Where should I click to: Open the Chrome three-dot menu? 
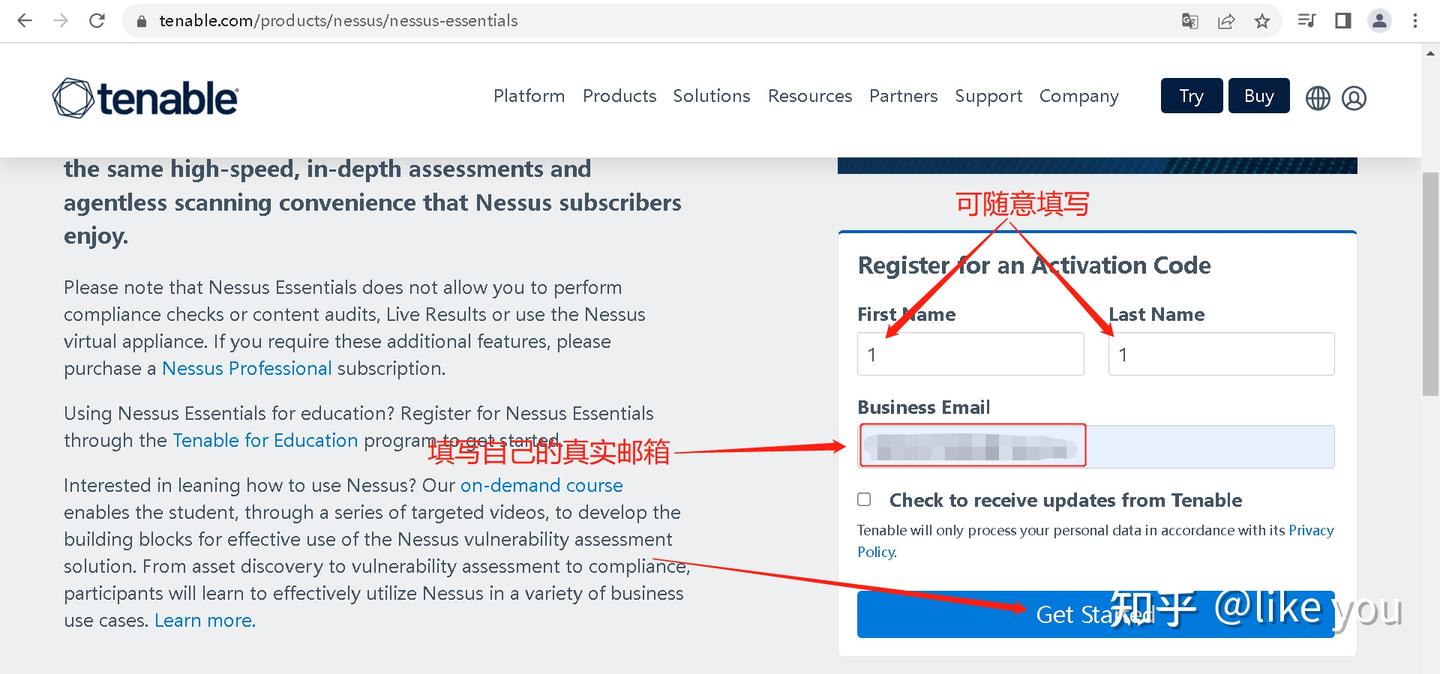pyautogui.click(x=1415, y=21)
